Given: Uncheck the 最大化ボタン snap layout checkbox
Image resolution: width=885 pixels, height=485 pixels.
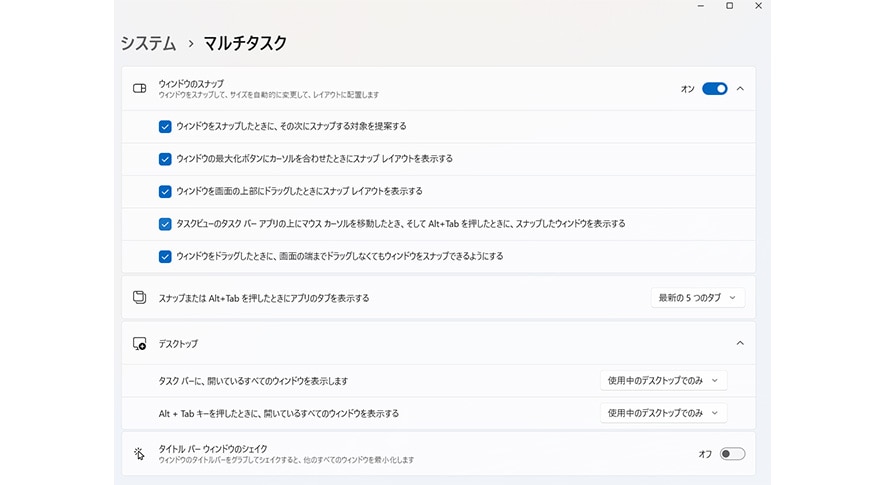Looking at the screenshot, I should [165, 159].
